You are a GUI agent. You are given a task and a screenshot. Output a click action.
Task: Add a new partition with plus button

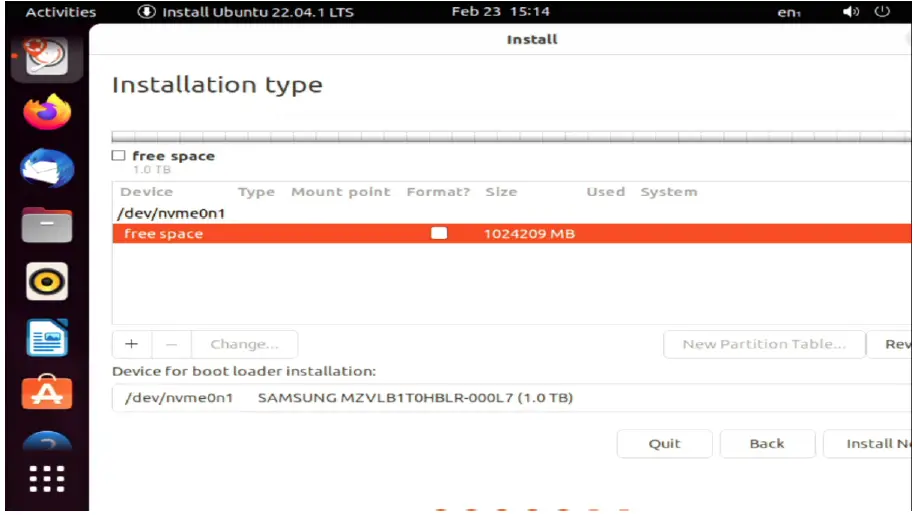[x=132, y=344]
